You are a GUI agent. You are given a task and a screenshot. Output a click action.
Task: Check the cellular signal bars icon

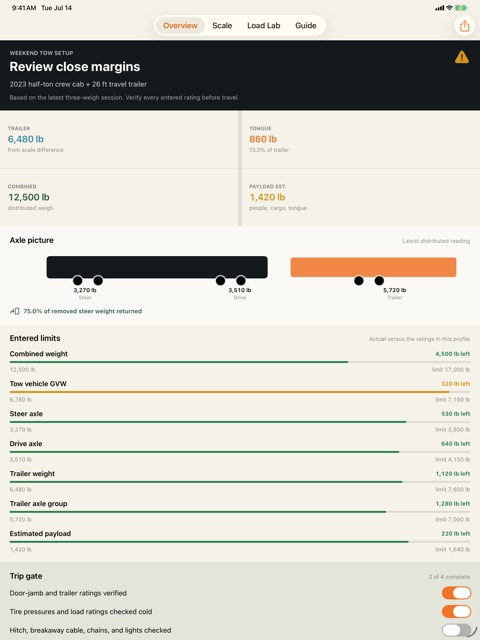[x=440, y=8]
